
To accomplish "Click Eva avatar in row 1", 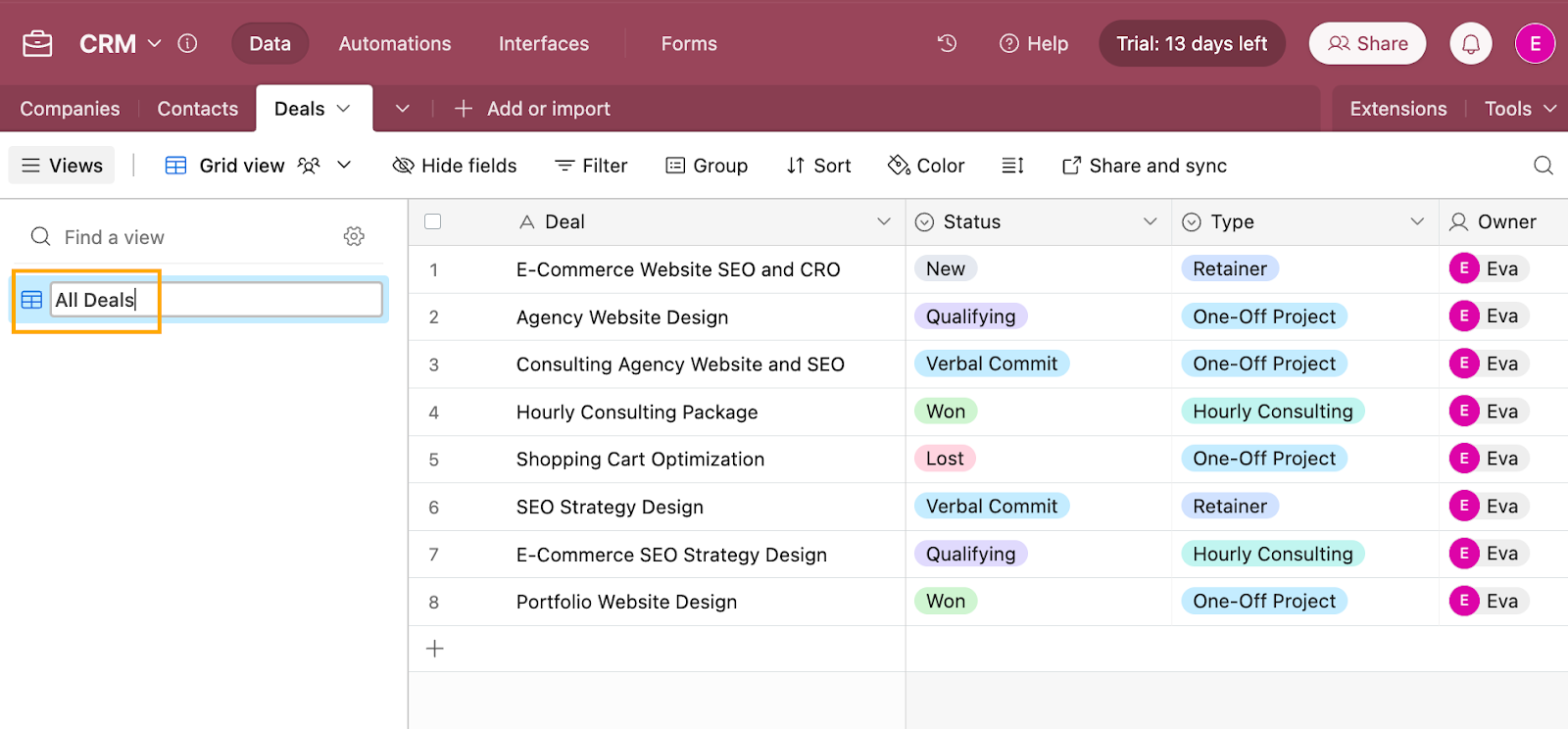I will pos(1464,268).
